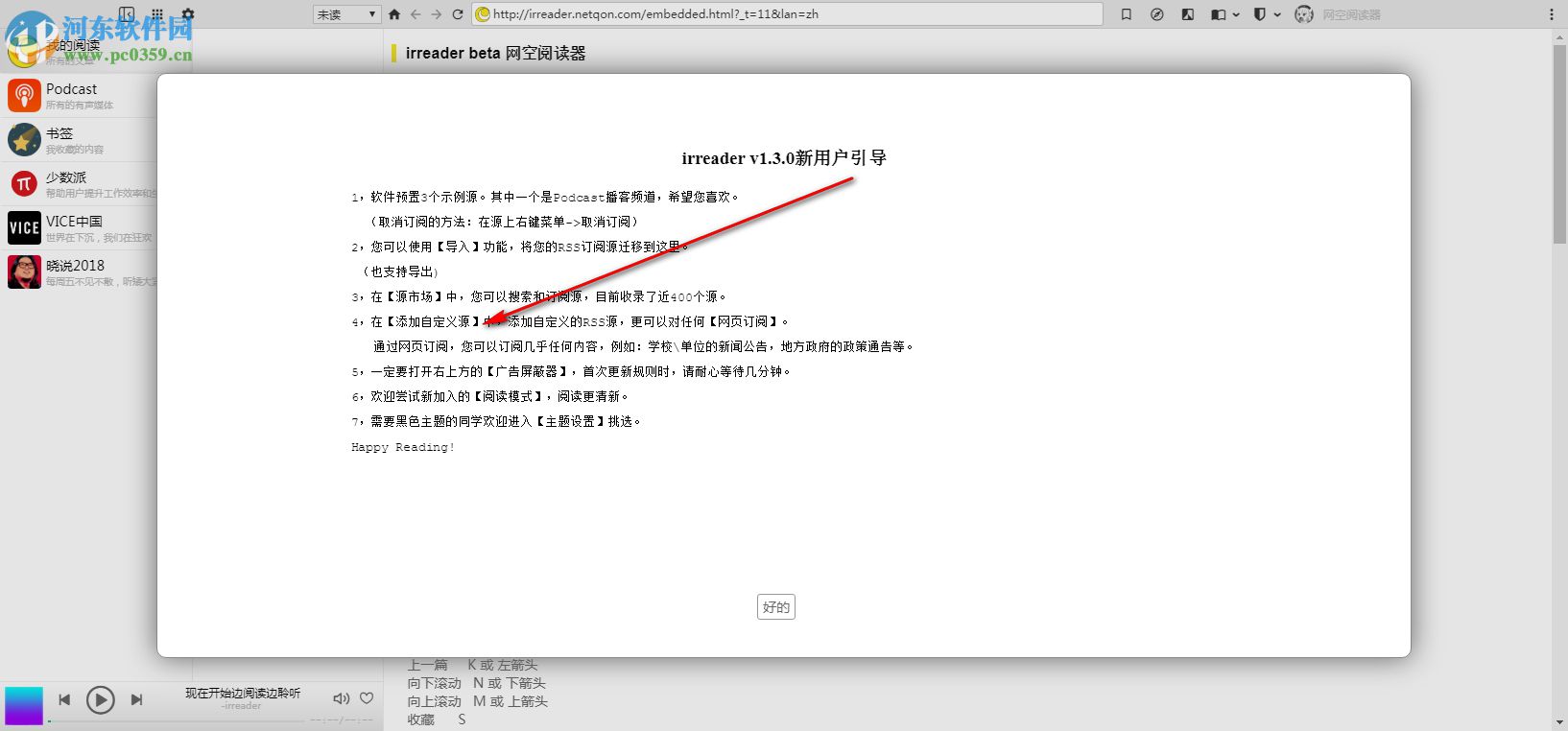The image size is (1568, 731).
Task: Open the settings gear icon
Action: [x=188, y=14]
